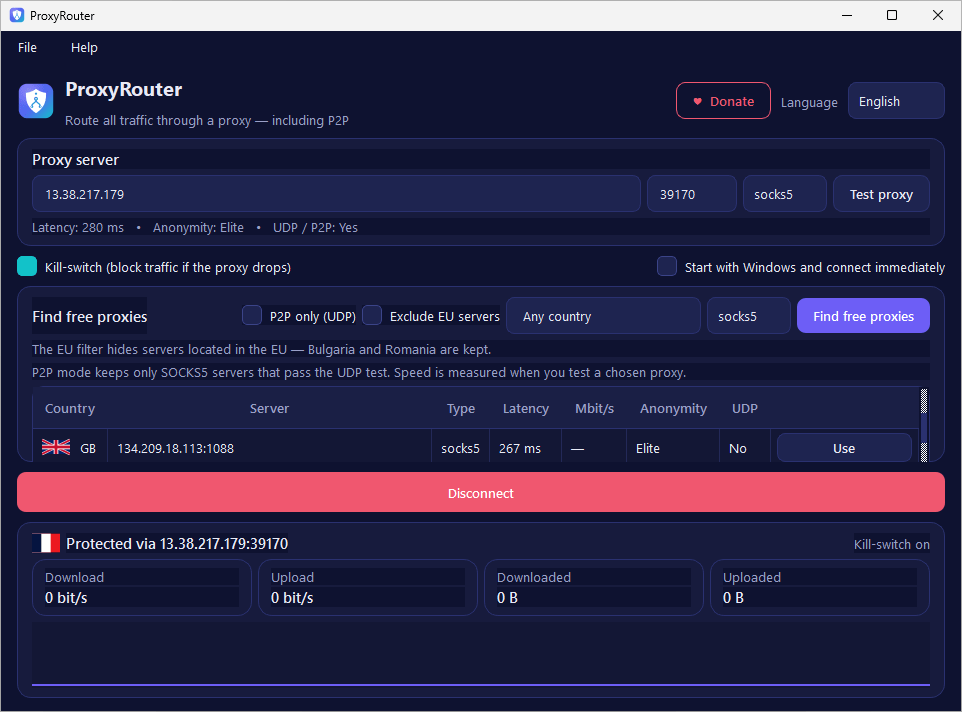This screenshot has width=962, height=712.
Task: Click the Elite anonymity cell in GB row
Action: tap(673, 448)
